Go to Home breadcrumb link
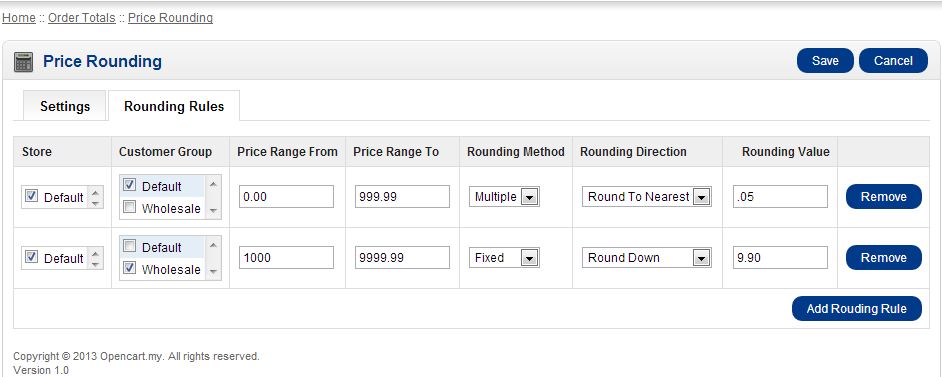This screenshot has height=377, width=942. pyautogui.click(x=19, y=18)
